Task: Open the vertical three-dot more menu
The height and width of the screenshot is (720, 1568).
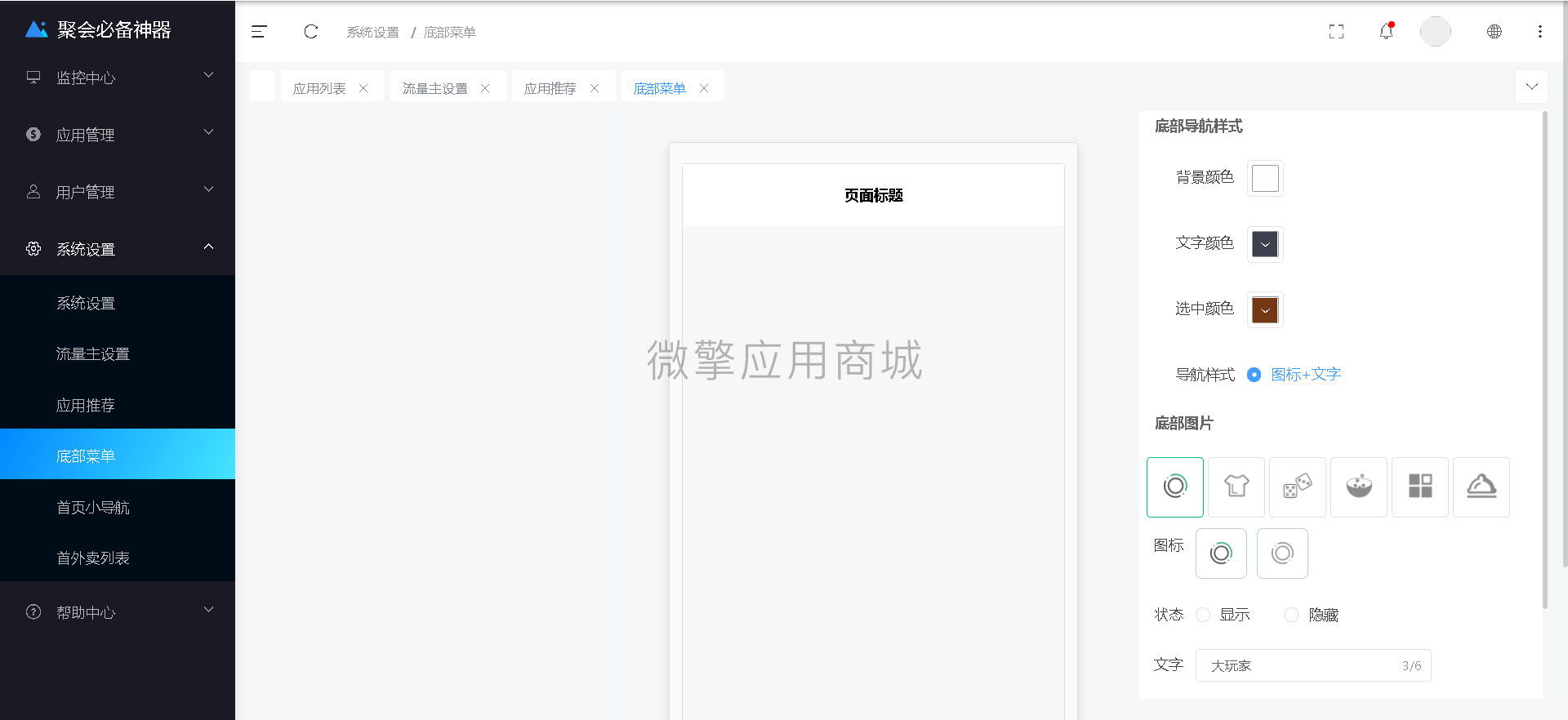Action: tap(1540, 32)
